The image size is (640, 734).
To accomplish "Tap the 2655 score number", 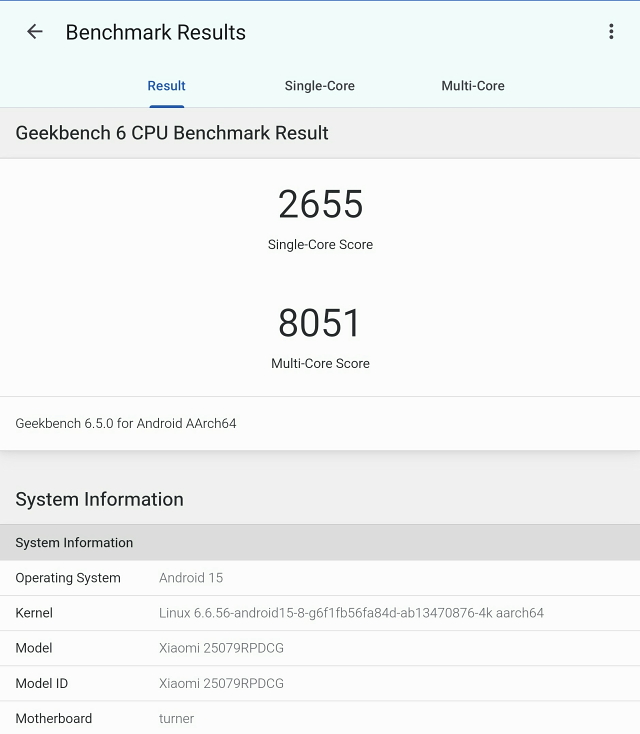I will pyautogui.click(x=320, y=204).
